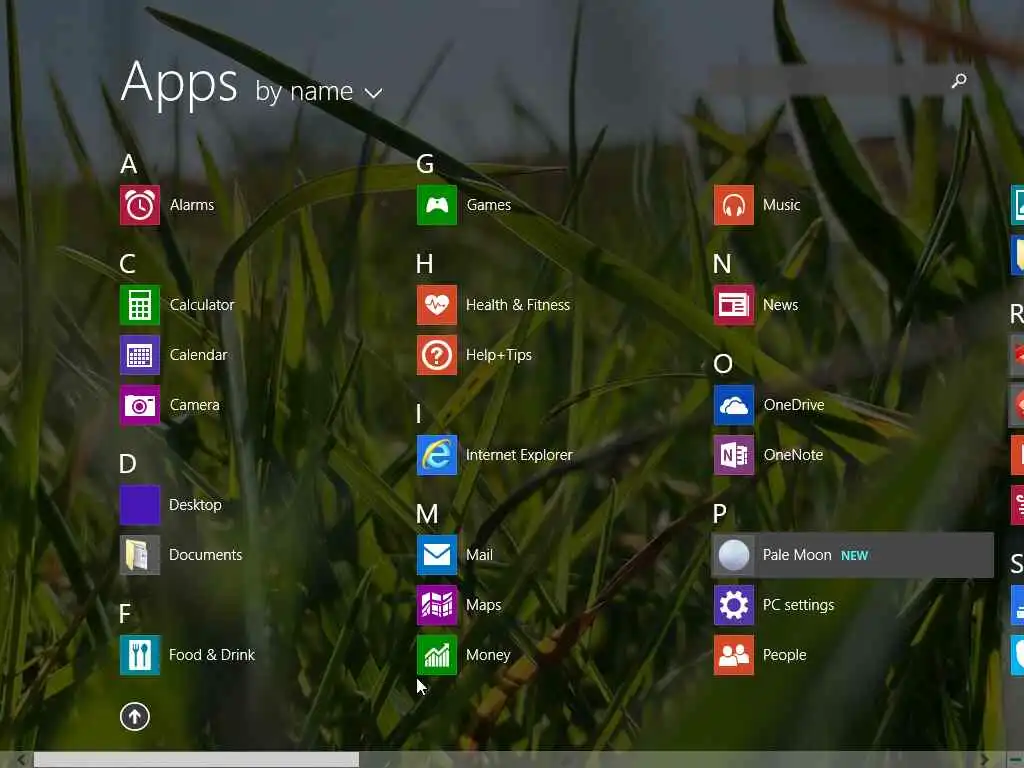Click the scrollbar right arrow
Screen dimensions: 1024x768
click(984, 760)
